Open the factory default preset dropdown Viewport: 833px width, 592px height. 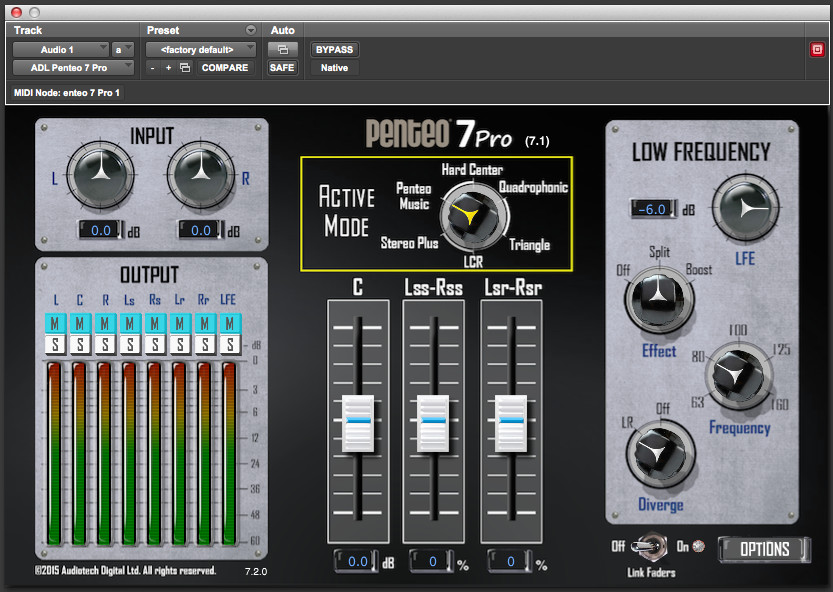201,49
